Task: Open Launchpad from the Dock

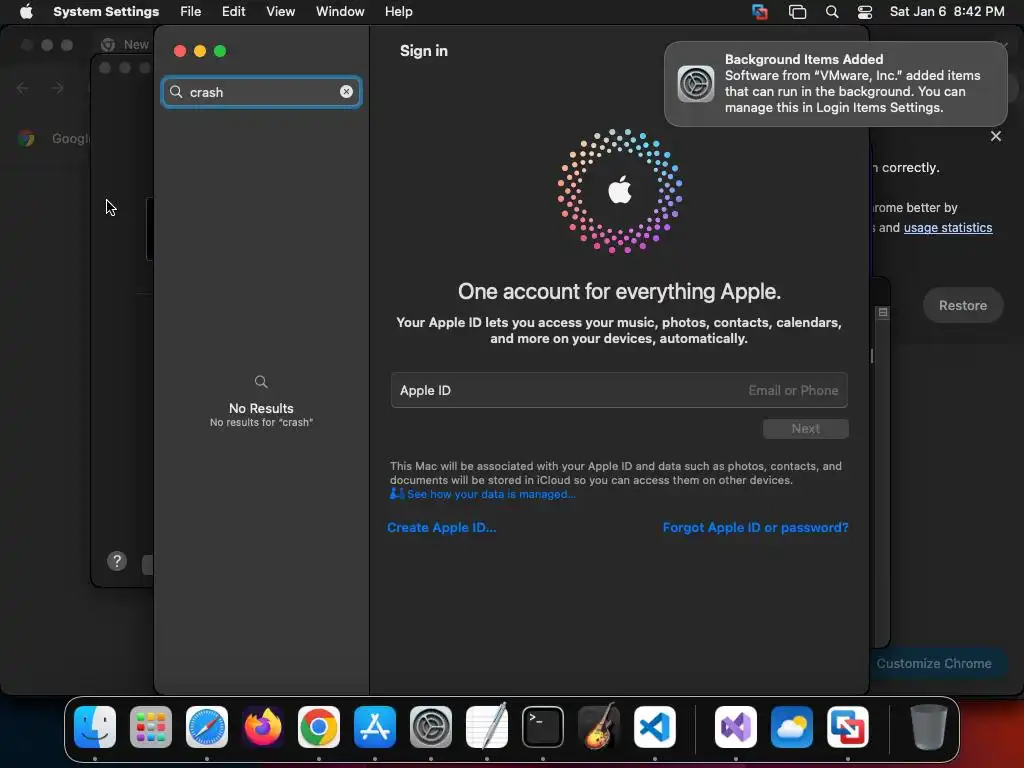Action: coord(151,726)
